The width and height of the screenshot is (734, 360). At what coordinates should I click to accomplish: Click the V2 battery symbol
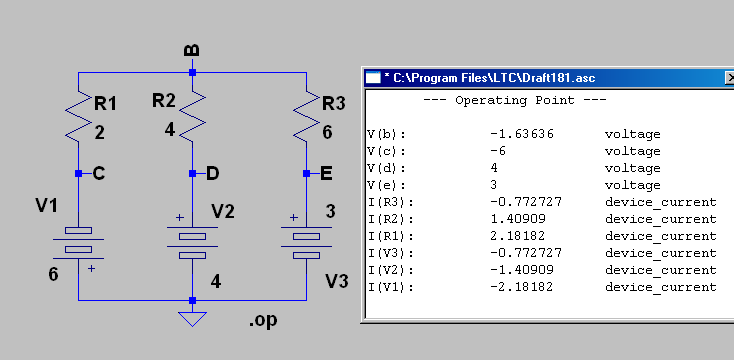point(192,242)
